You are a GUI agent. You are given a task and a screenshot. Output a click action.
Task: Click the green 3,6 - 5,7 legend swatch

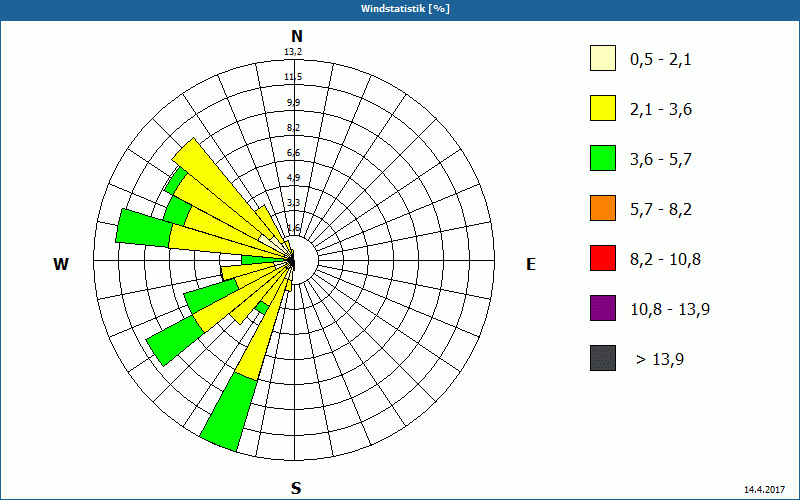click(x=603, y=158)
